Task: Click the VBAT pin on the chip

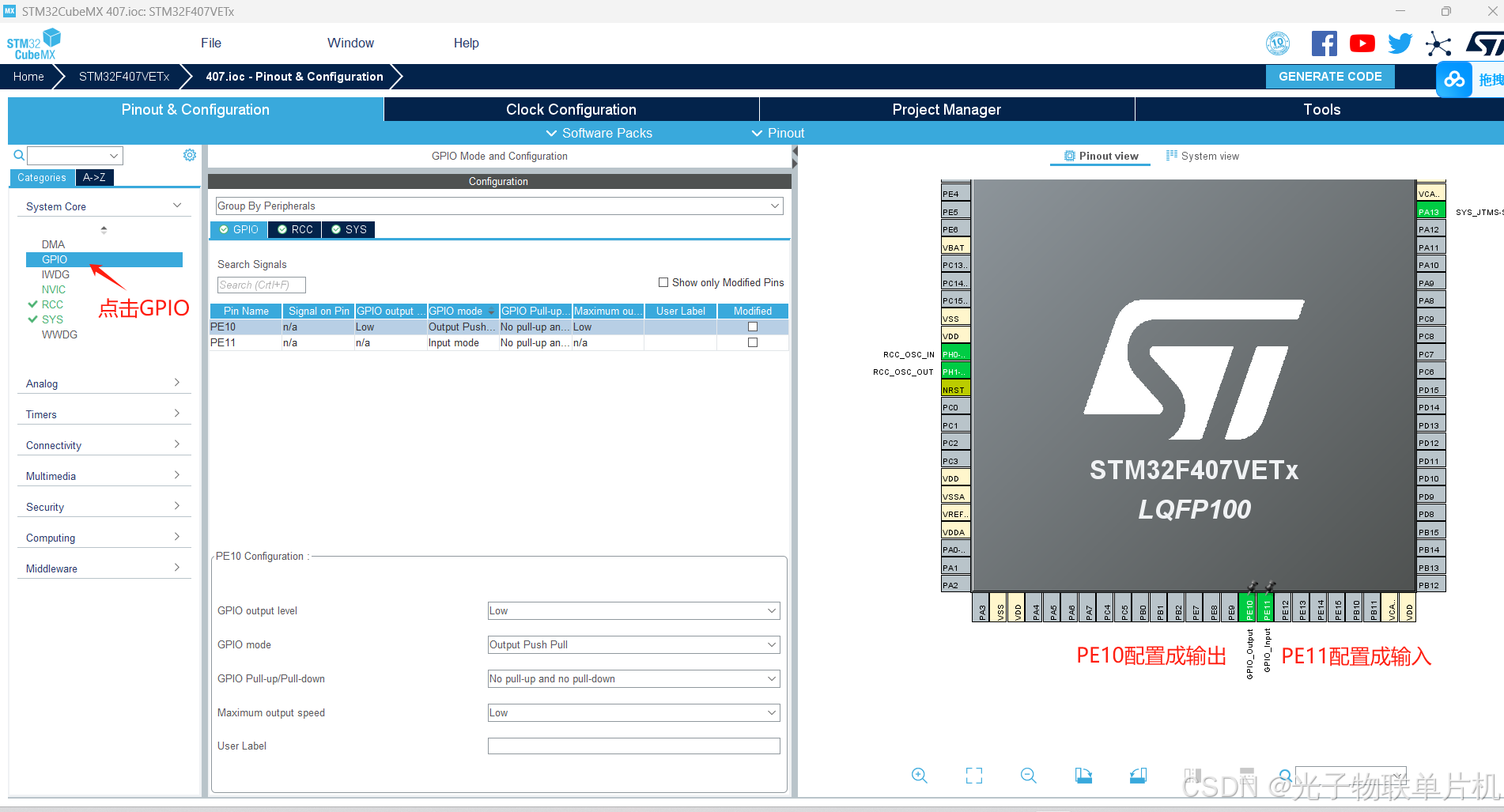Action: tap(955, 247)
